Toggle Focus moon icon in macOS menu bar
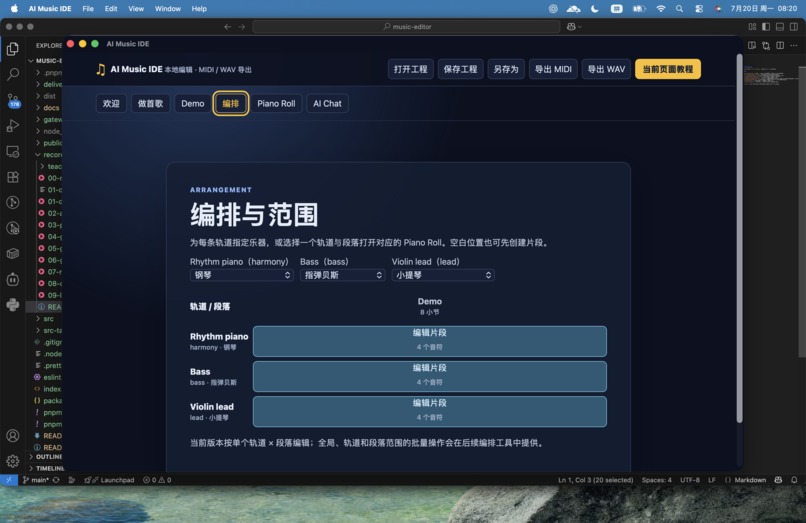The height and width of the screenshot is (523, 806). tap(595, 9)
